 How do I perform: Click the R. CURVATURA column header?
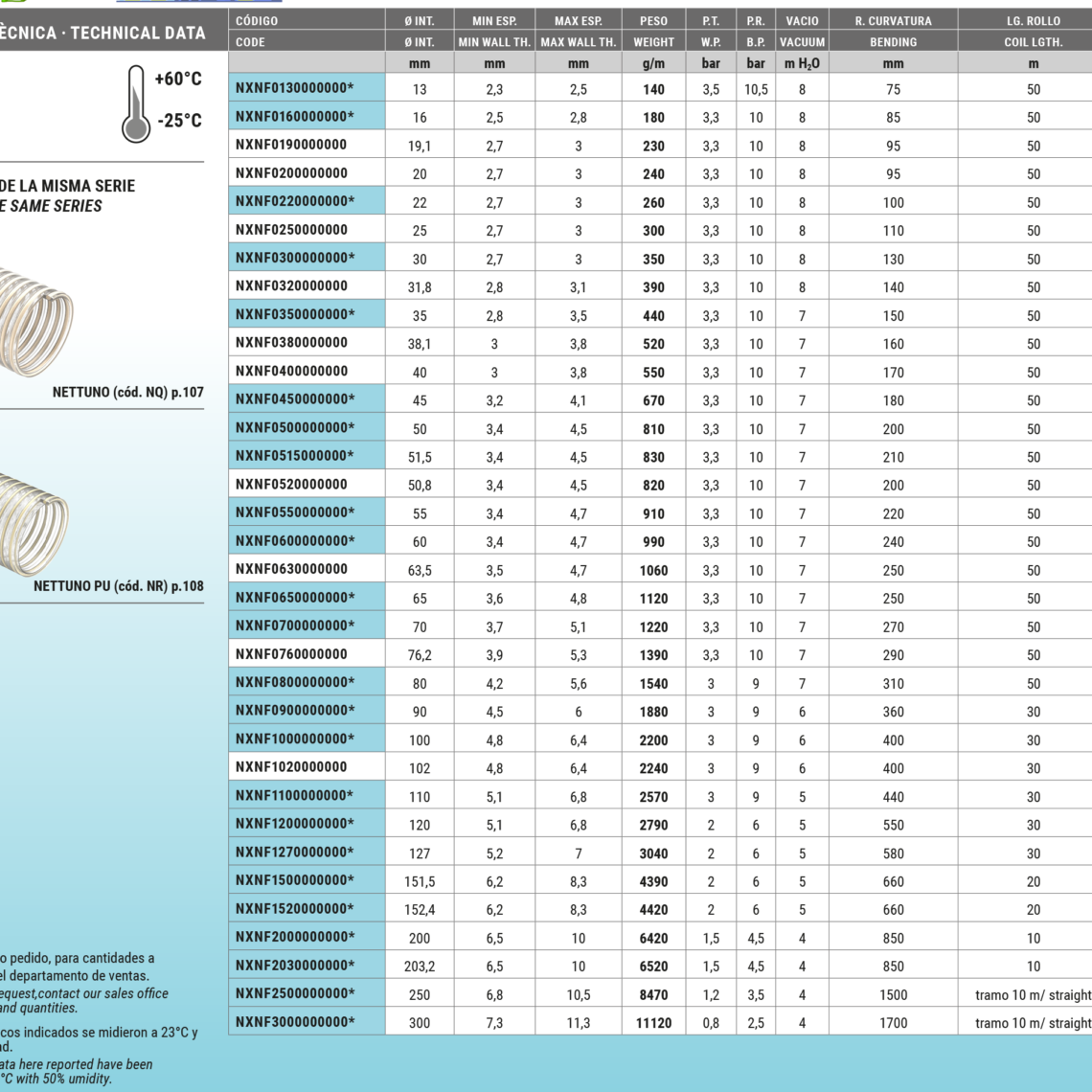click(893, 20)
